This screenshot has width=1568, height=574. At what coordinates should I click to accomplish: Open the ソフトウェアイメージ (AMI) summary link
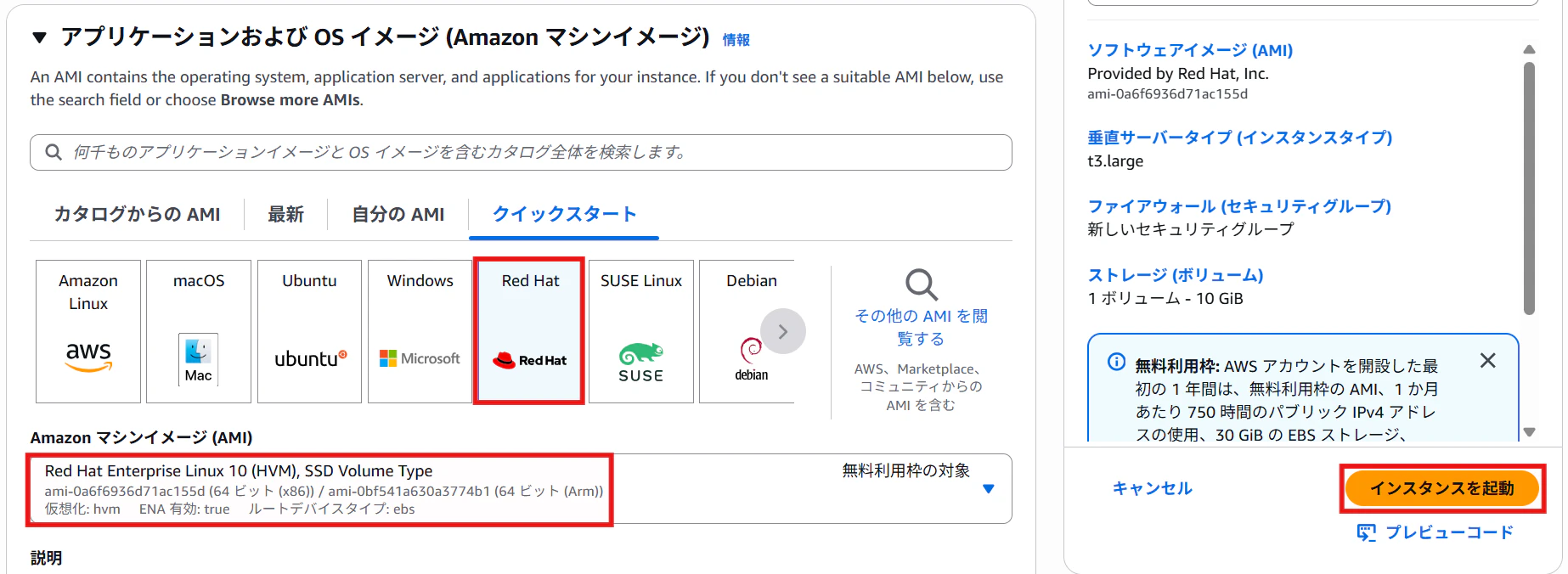(x=1190, y=50)
